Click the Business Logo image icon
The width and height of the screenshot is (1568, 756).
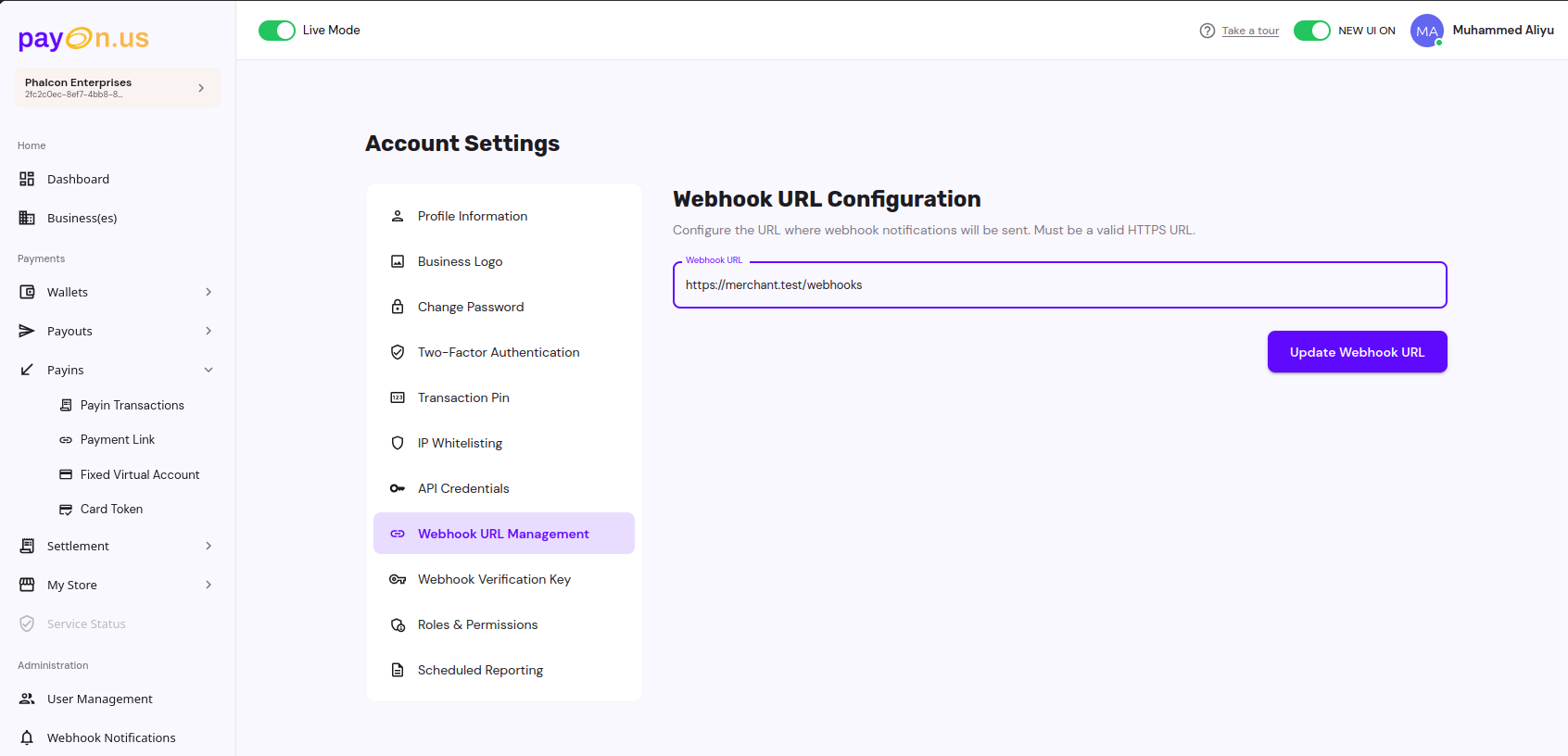click(x=398, y=261)
